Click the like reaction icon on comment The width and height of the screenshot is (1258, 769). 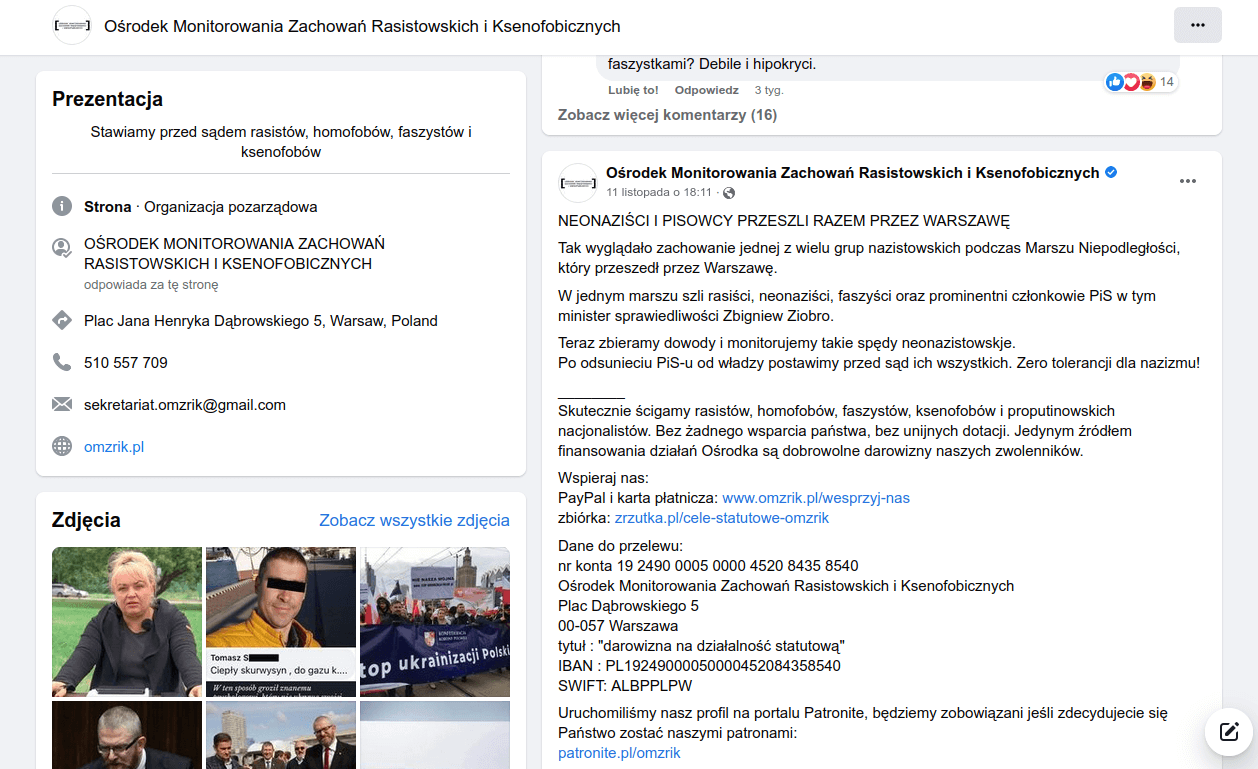1115,82
